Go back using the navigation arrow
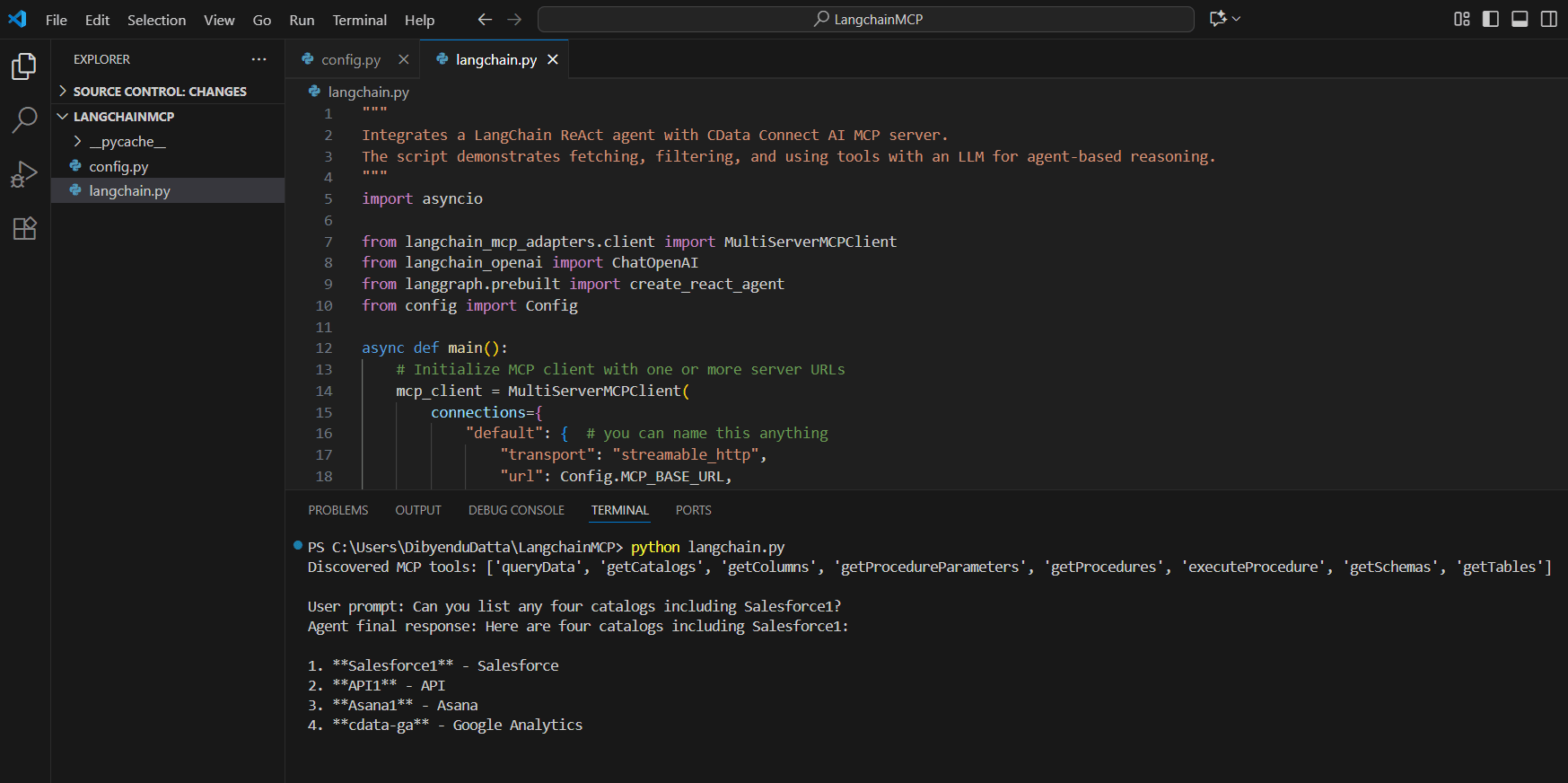This screenshot has height=783, width=1568. (x=485, y=19)
